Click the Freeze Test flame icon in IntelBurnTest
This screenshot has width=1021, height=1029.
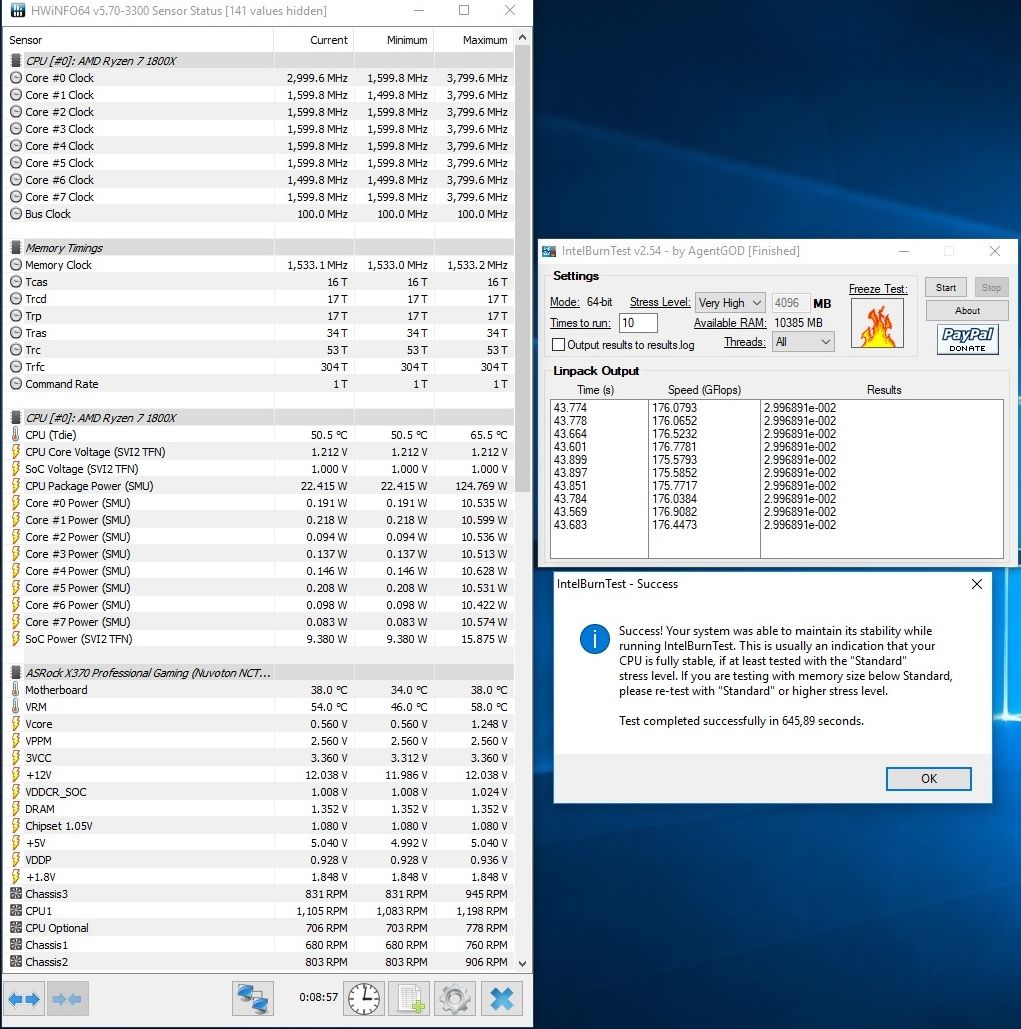(877, 324)
